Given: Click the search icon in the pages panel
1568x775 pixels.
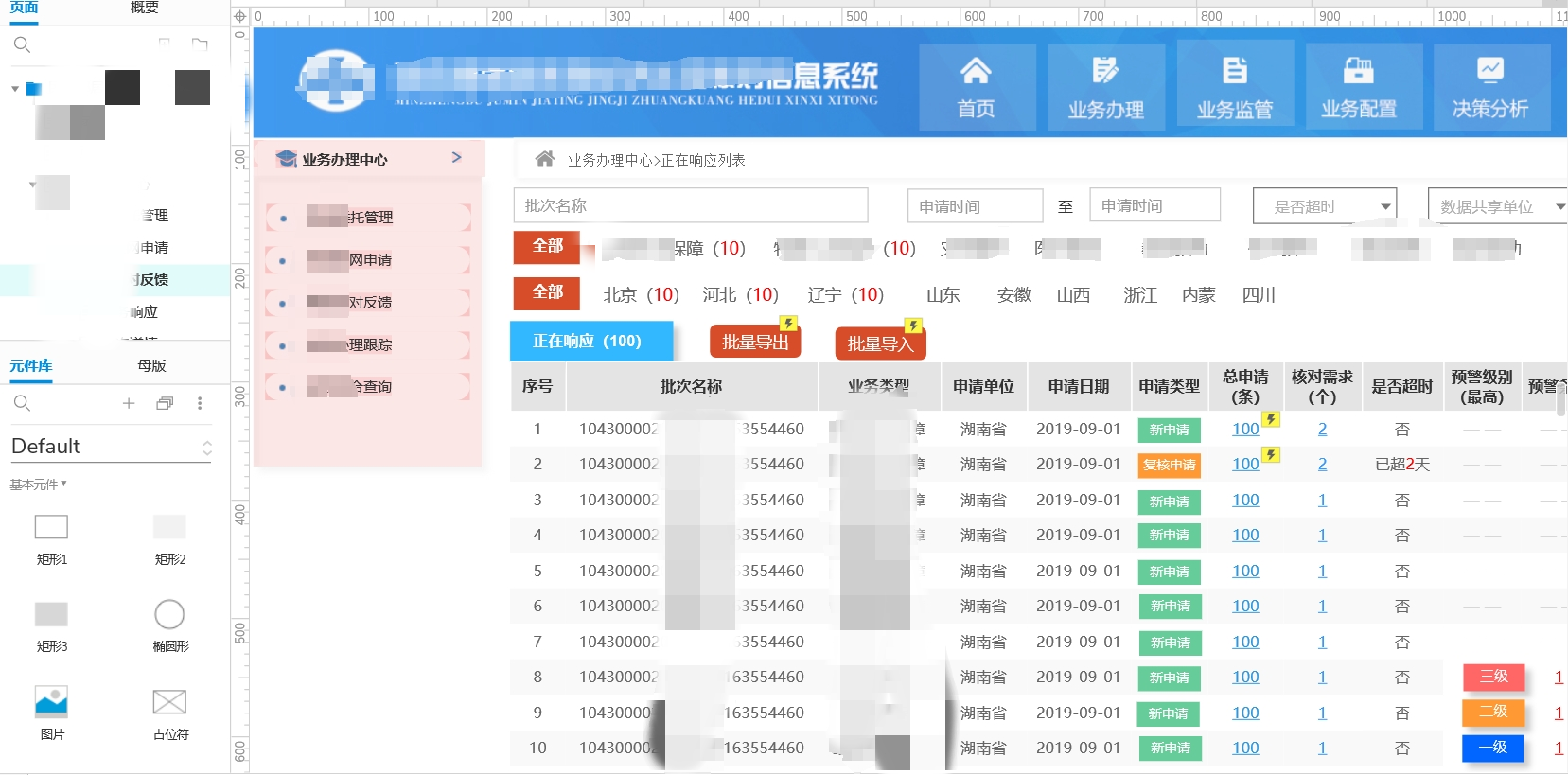Looking at the screenshot, I should [x=23, y=44].
